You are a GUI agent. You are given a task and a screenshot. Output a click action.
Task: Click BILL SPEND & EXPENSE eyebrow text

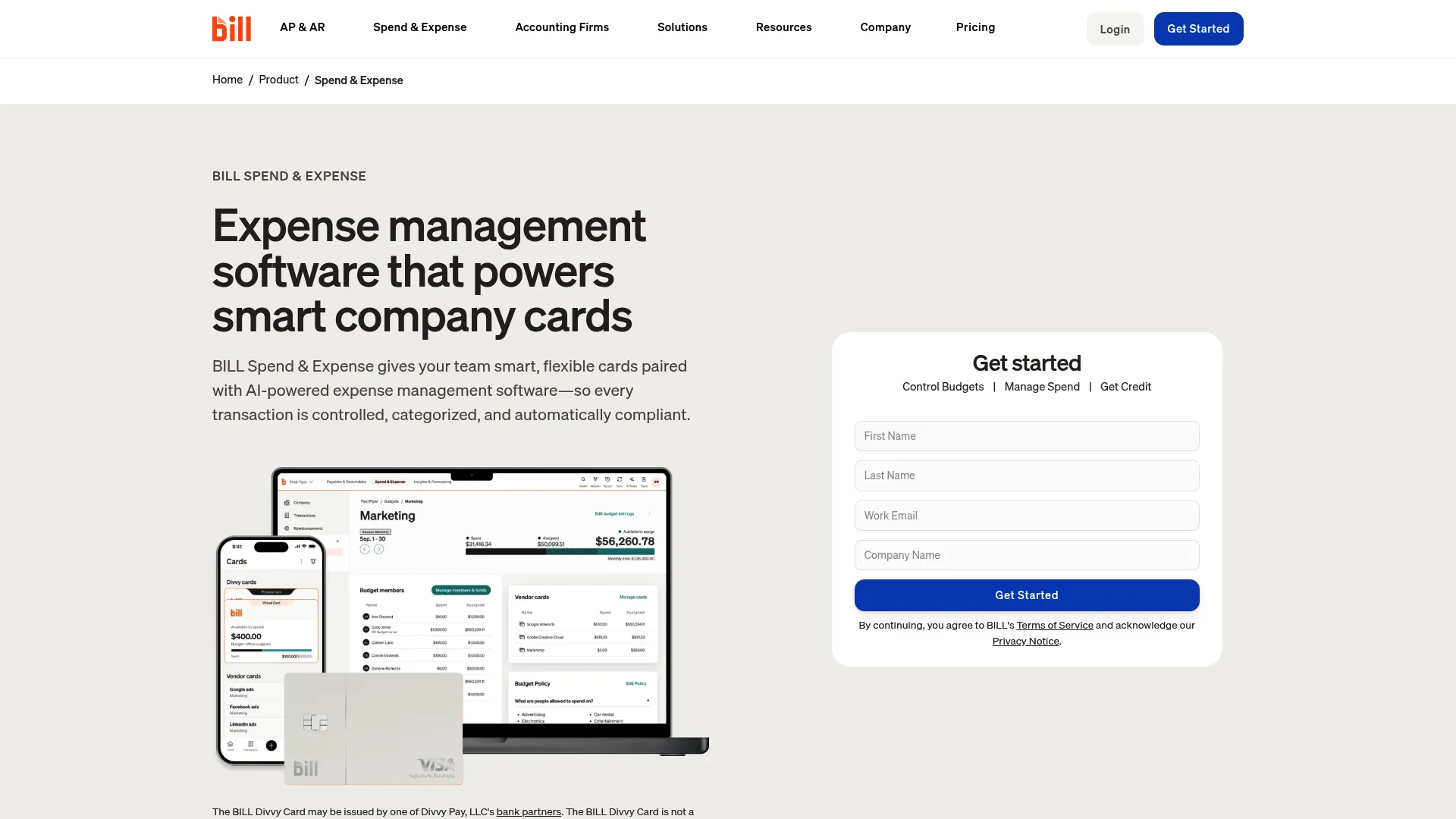(289, 176)
